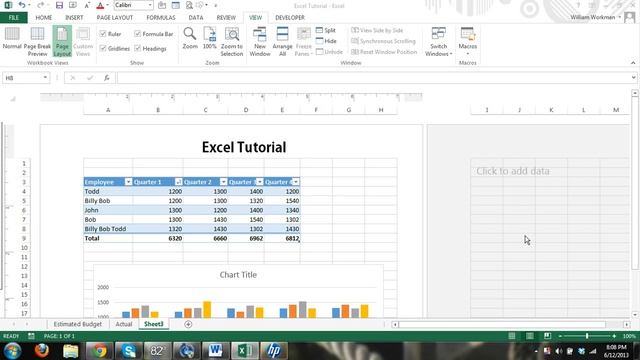
Task: Open the Quarter 2 filter dropdown
Action: 223,182
